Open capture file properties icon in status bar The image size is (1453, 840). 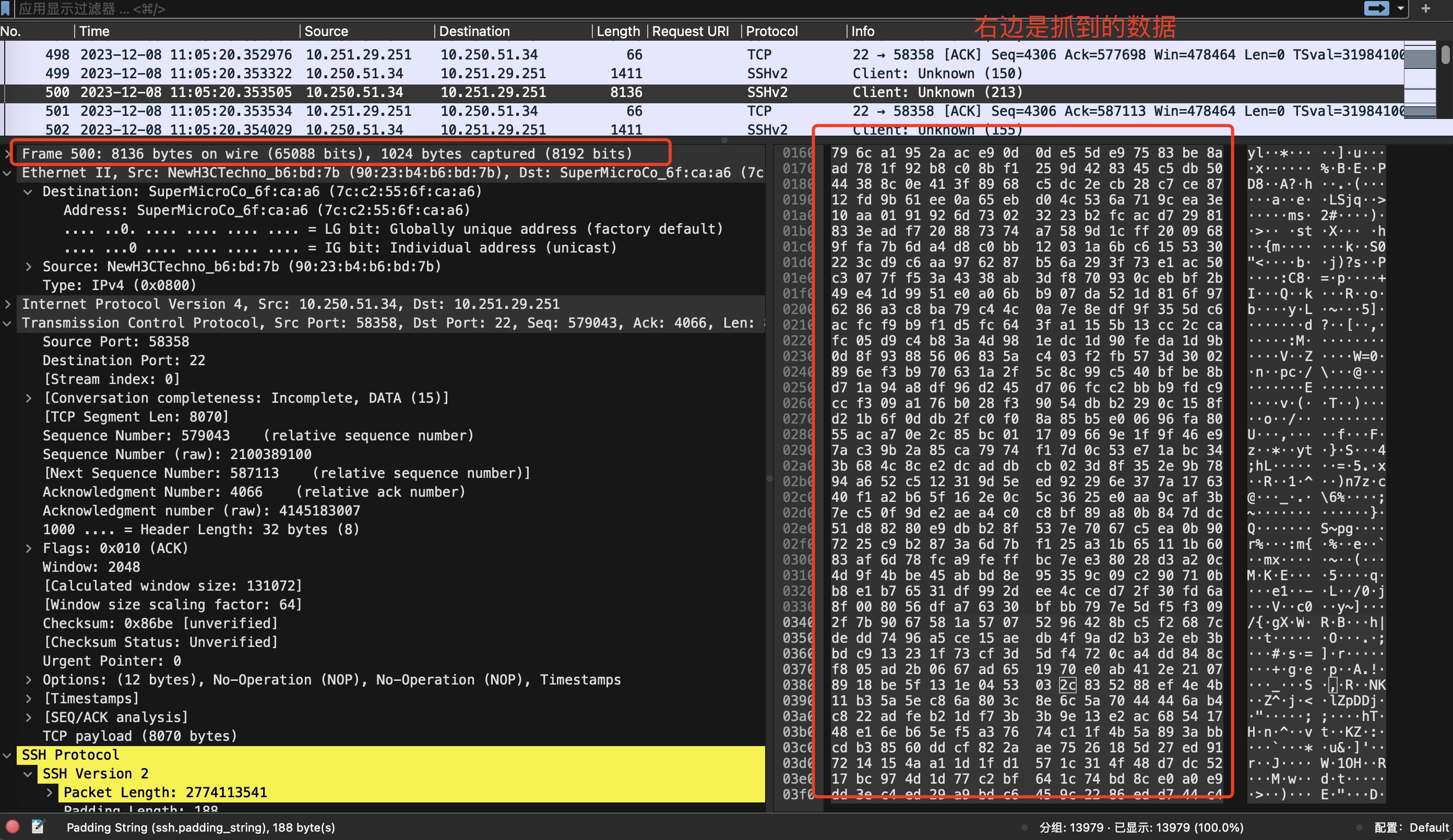pos(38,827)
